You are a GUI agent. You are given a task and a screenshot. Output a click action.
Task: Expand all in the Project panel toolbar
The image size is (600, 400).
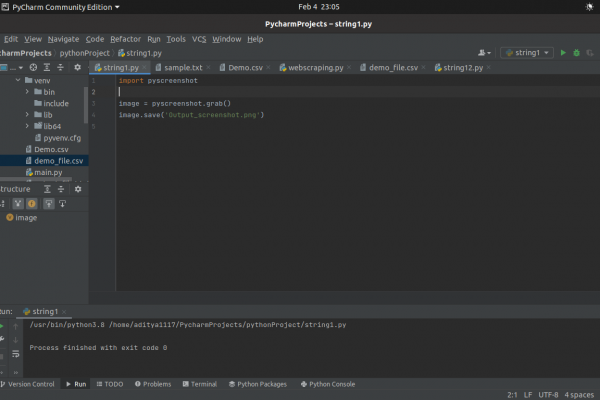pos(47,67)
